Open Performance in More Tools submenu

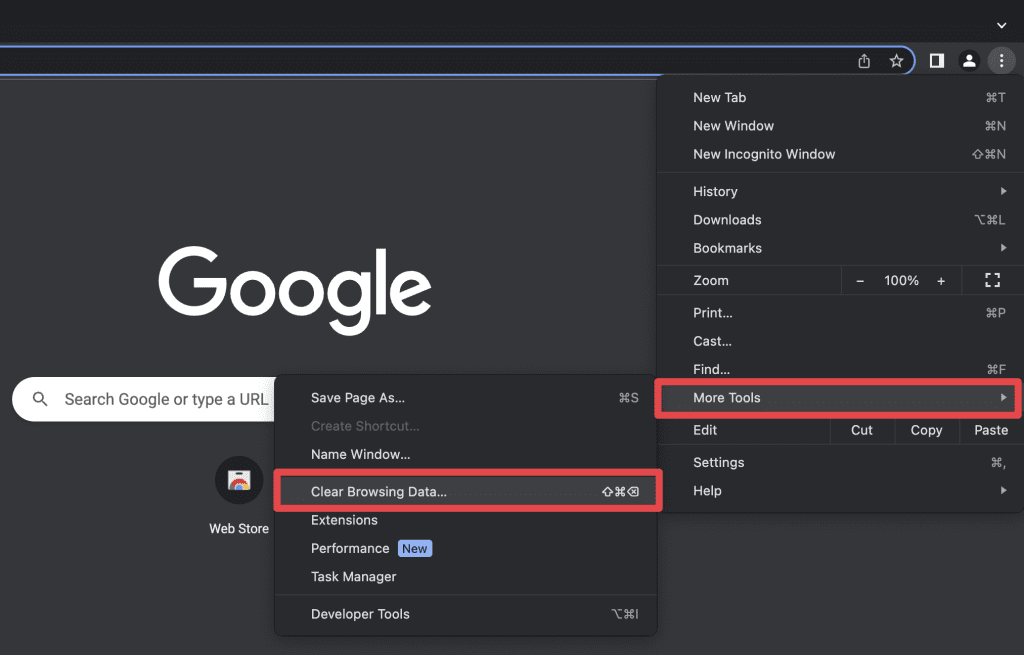click(x=466, y=549)
